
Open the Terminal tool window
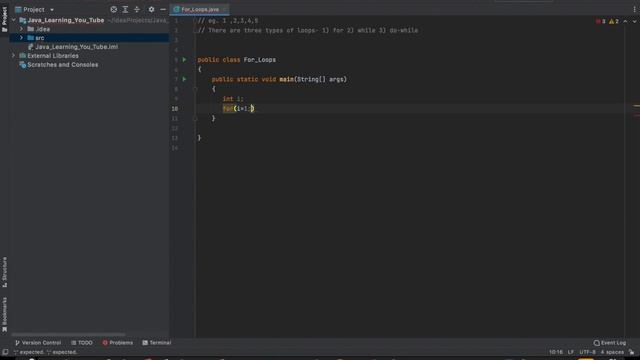[x=157, y=343]
